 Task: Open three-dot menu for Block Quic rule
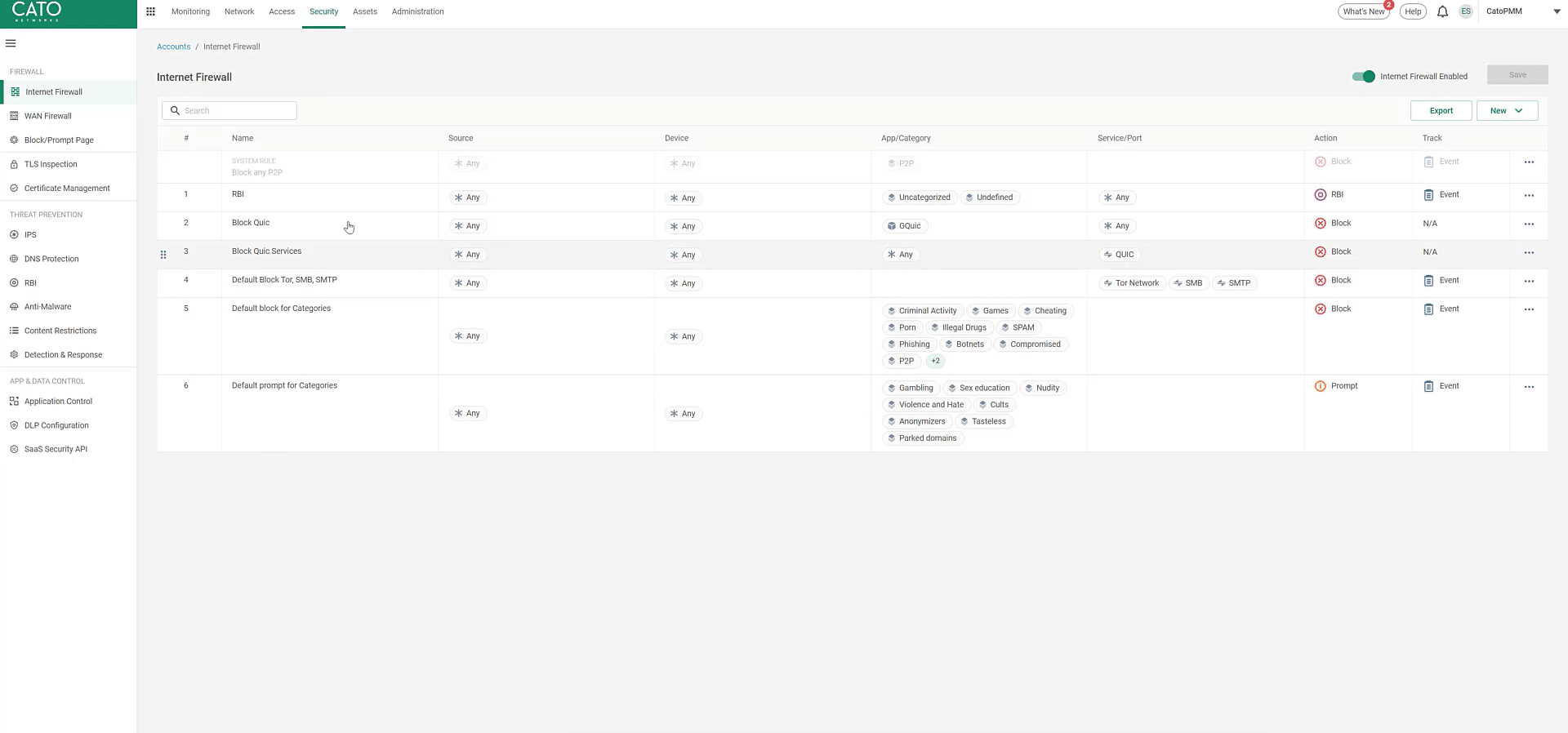click(1529, 224)
